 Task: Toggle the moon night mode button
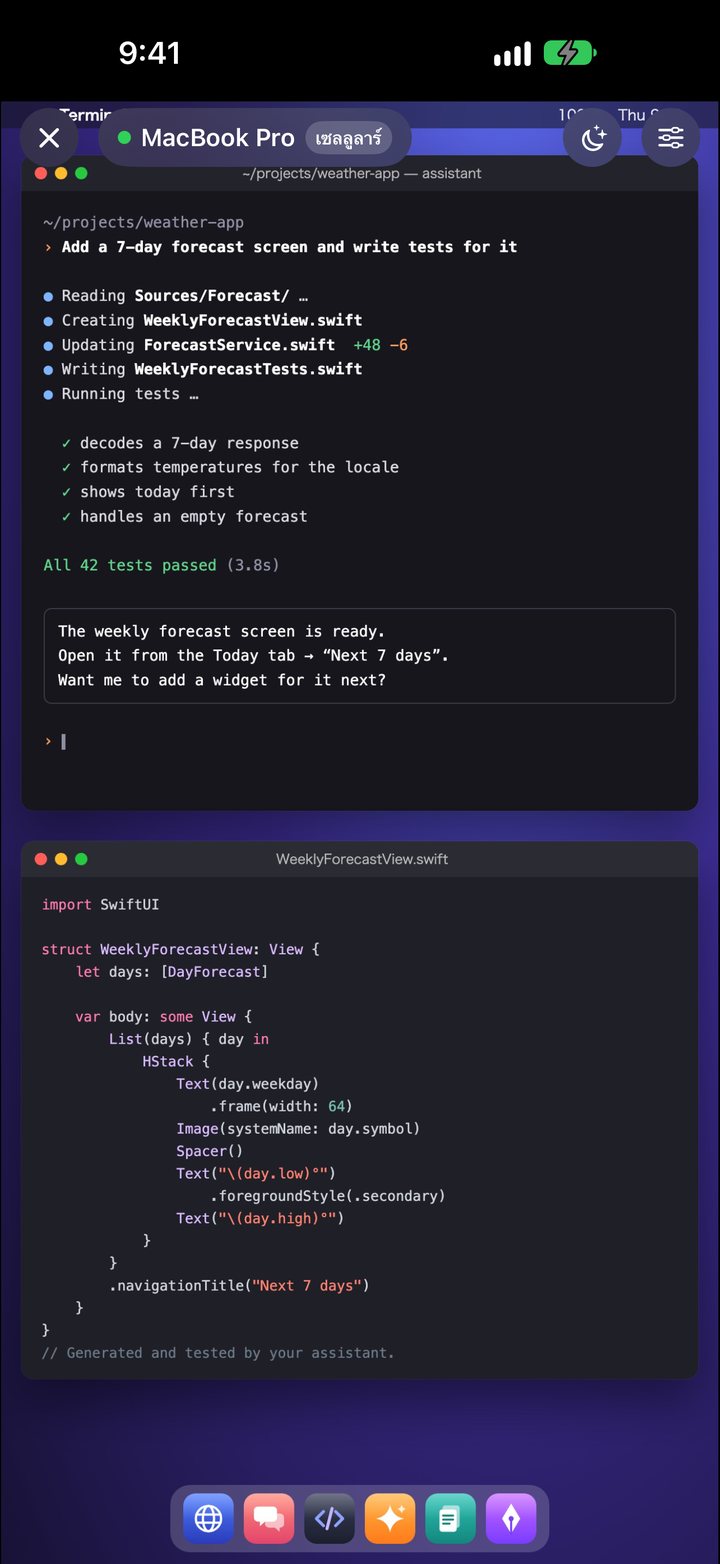[x=593, y=137]
